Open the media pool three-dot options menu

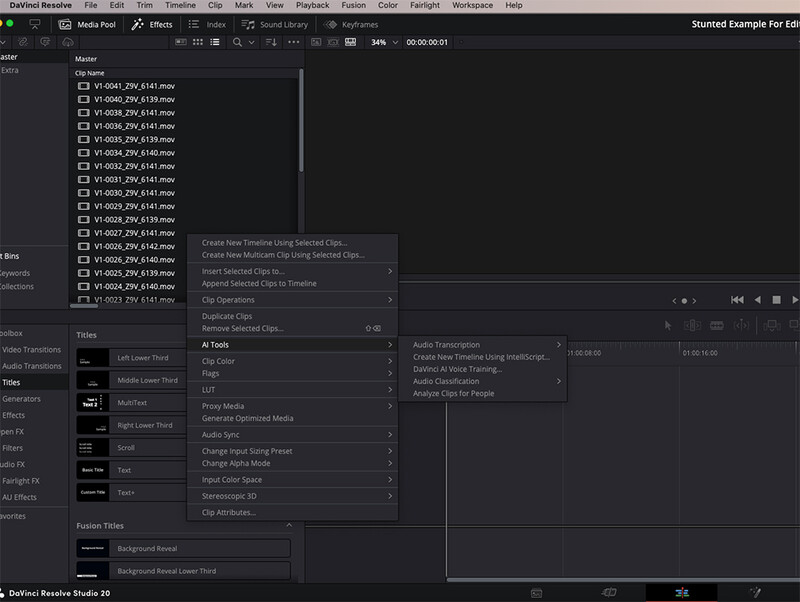point(294,42)
